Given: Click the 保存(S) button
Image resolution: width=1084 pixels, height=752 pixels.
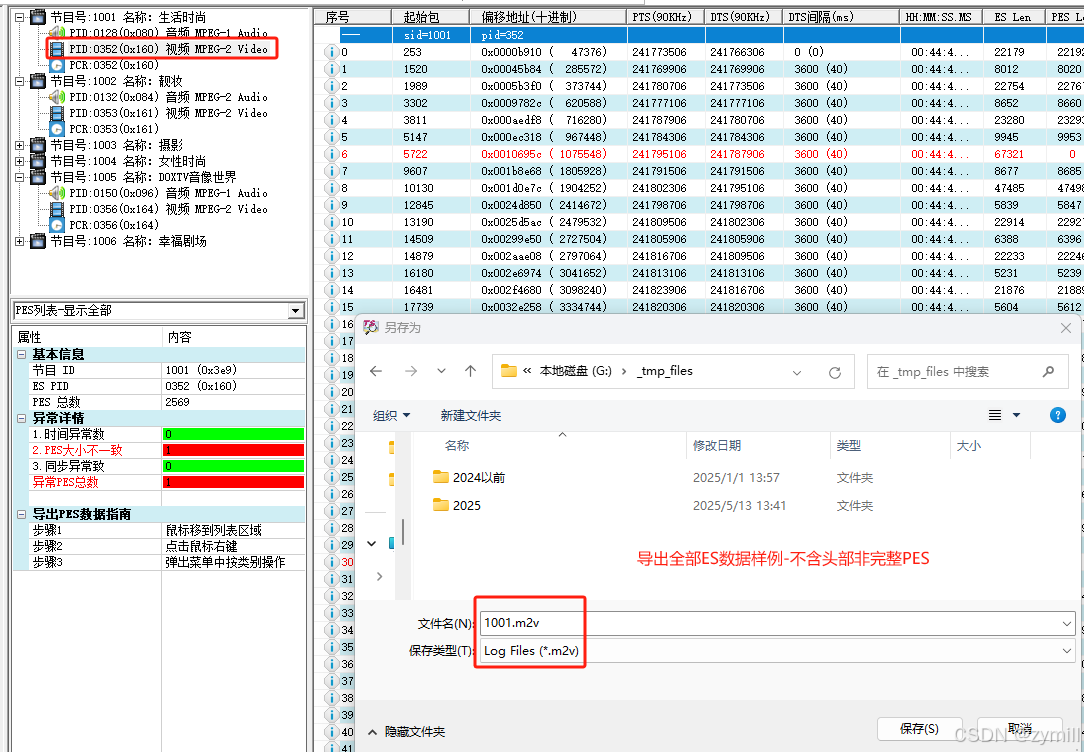Looking at the screenshot, I should (919, 728).
